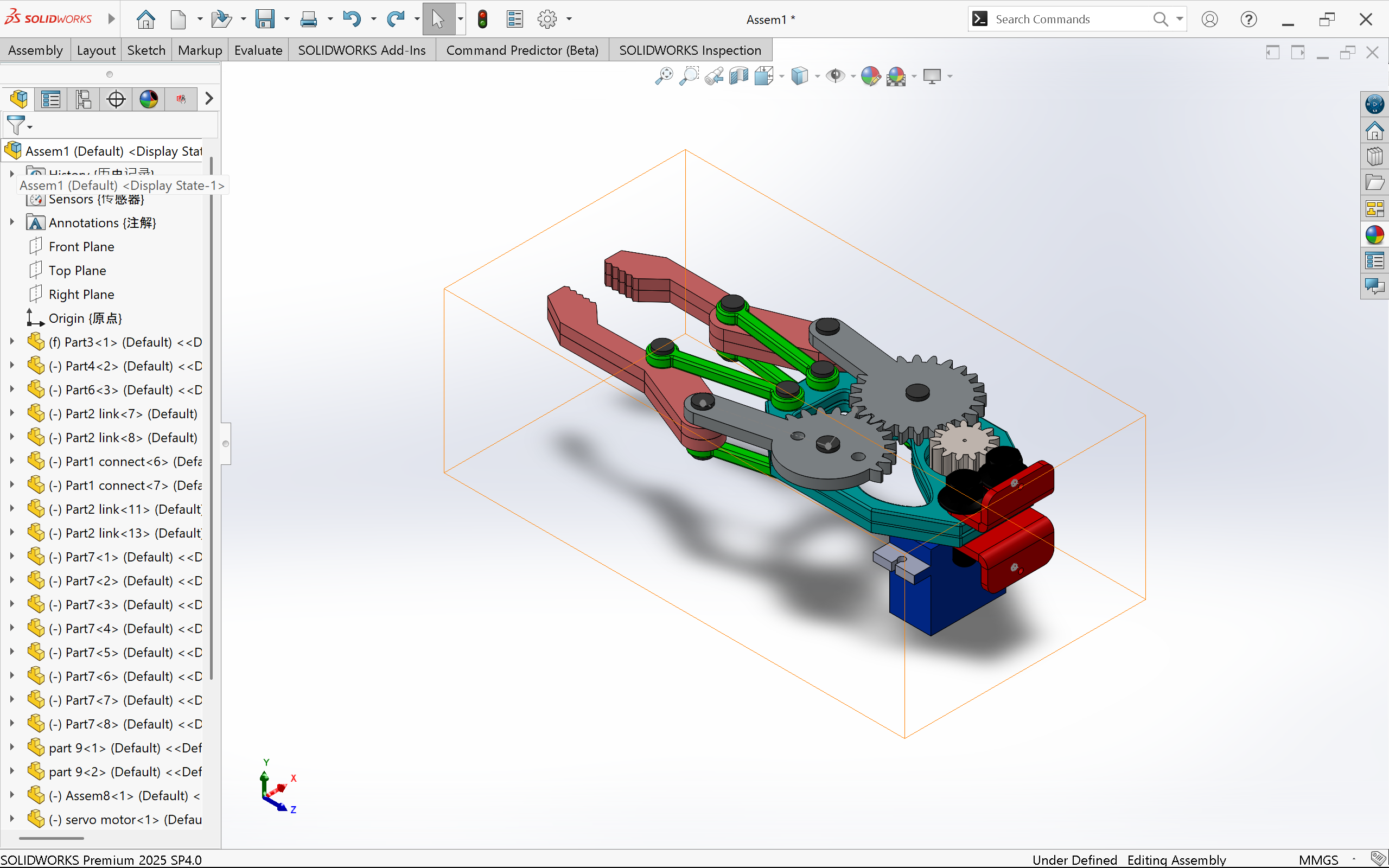
Task: Undo the last action
Action: pyautogui.click(x=351, y=19)
